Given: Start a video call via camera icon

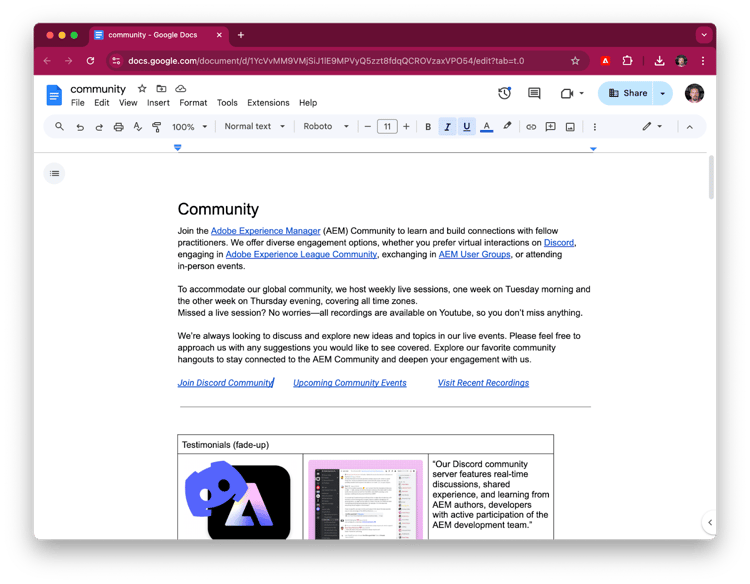Looking at the screenshot, I should pos(567,93).
